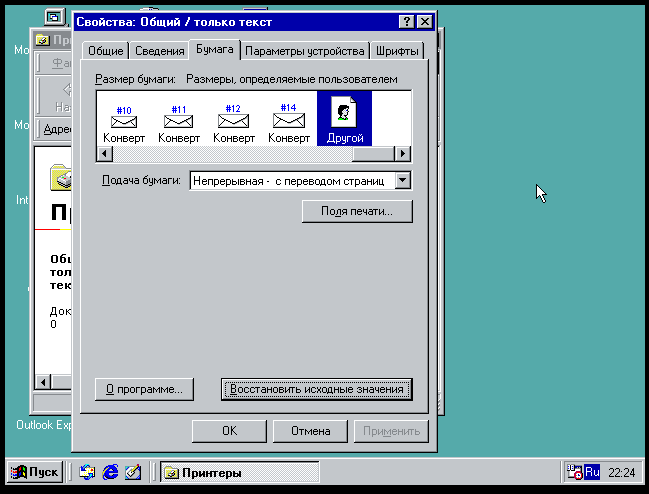The height and width of the screenshot is (494, 649).
Task: Open the Параметры устройства tab
Action: coord(305,51)
